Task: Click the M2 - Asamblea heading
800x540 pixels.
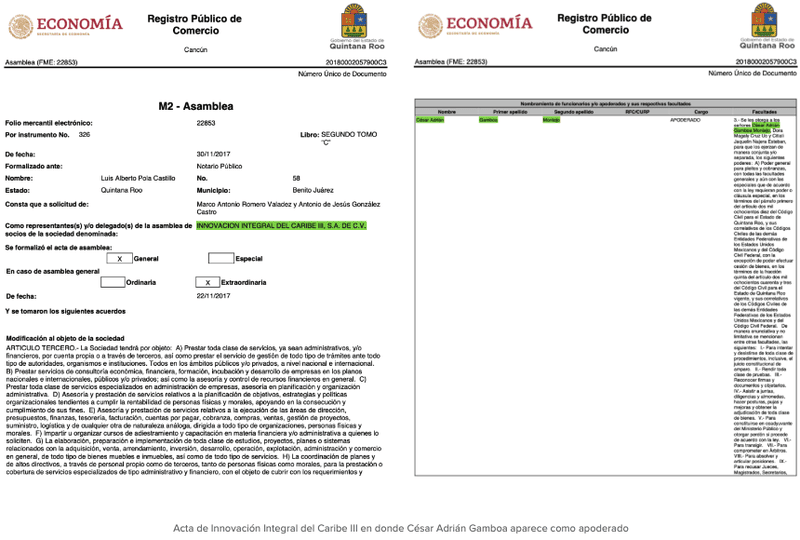Action: (x=196, y=106)
